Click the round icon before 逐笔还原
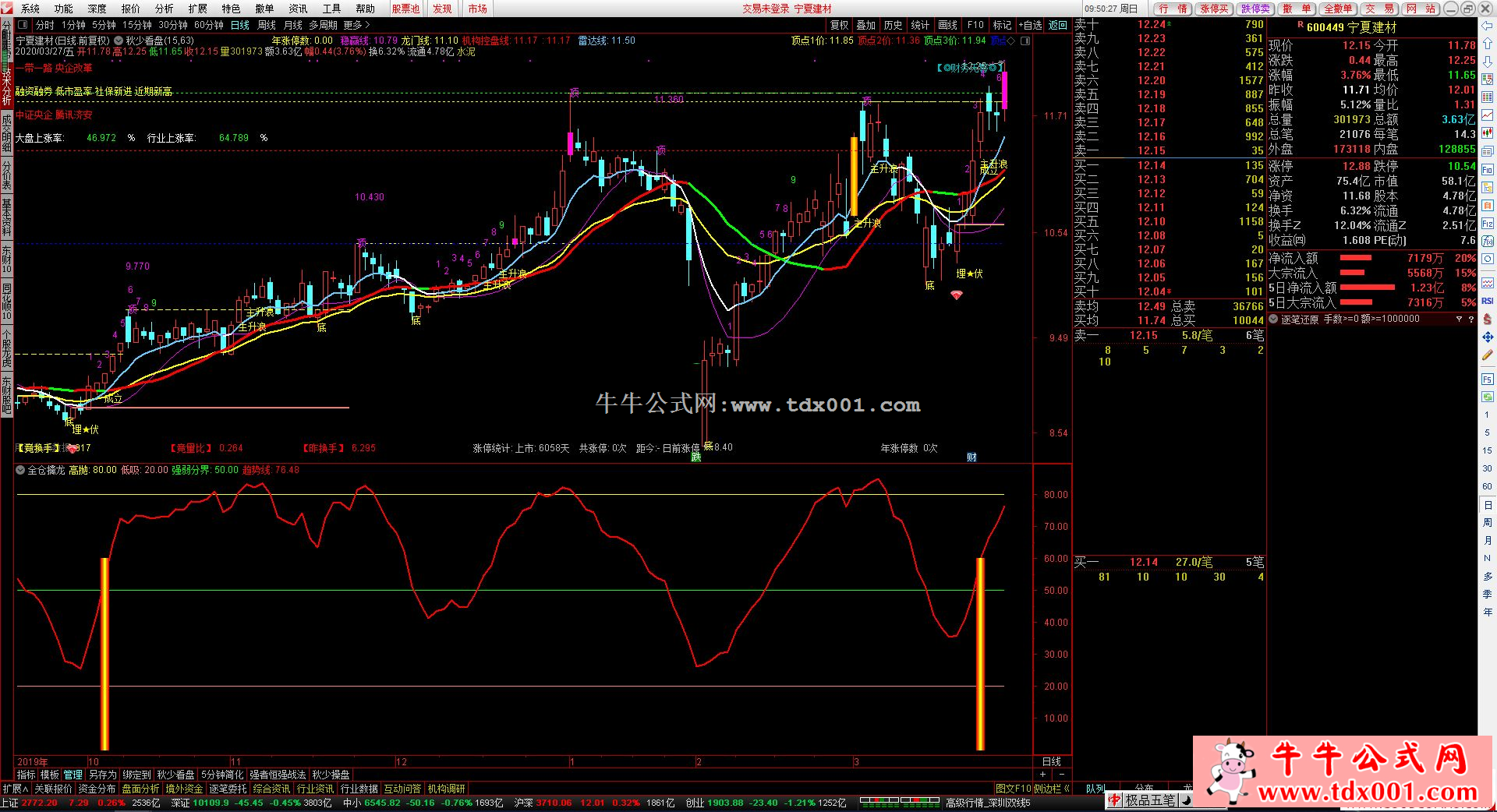 click(x=1273, y=320)
